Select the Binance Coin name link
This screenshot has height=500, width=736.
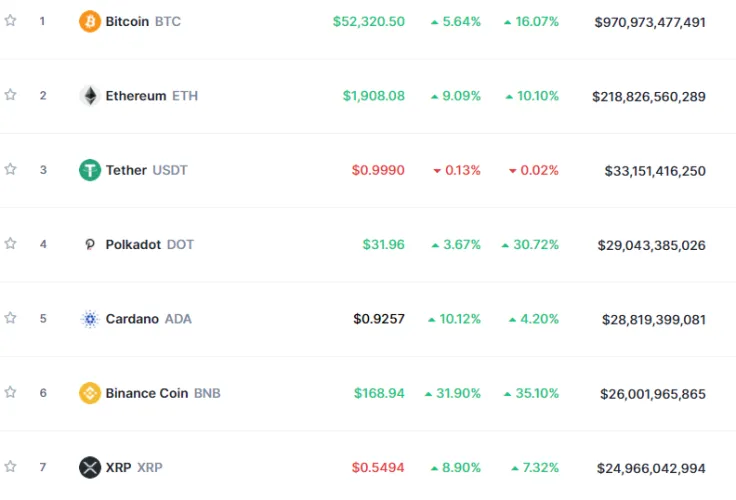(147, 393)
